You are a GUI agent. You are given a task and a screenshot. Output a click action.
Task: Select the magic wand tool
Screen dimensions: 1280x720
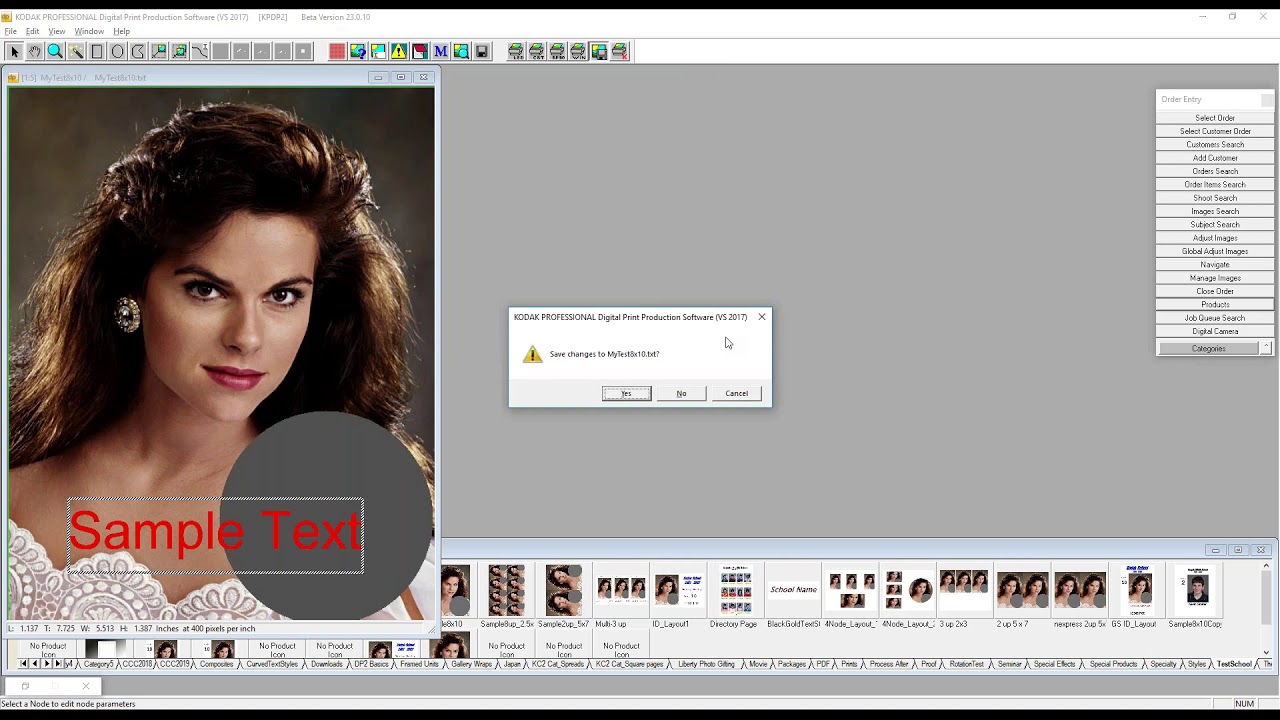pyautogui.click(x=76, y=51)
